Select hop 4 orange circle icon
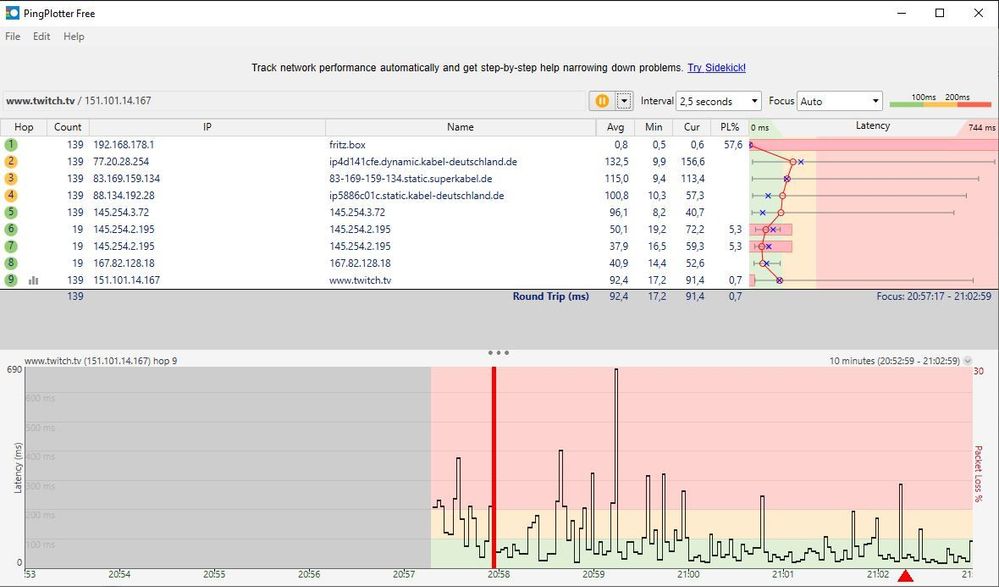The width and height of the screenshot is (999, 587). coord(11,196)
